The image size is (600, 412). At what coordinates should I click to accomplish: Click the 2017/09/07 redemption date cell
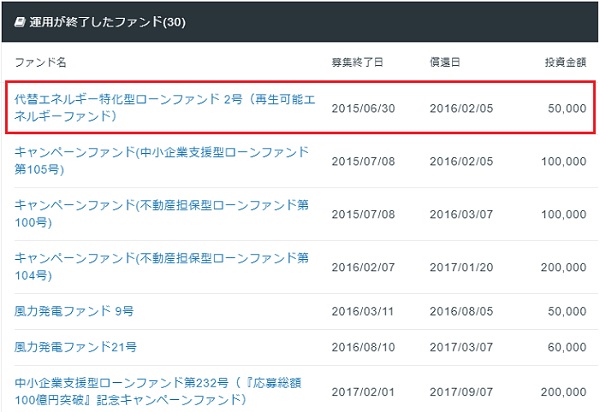click(x=462, y=391)
